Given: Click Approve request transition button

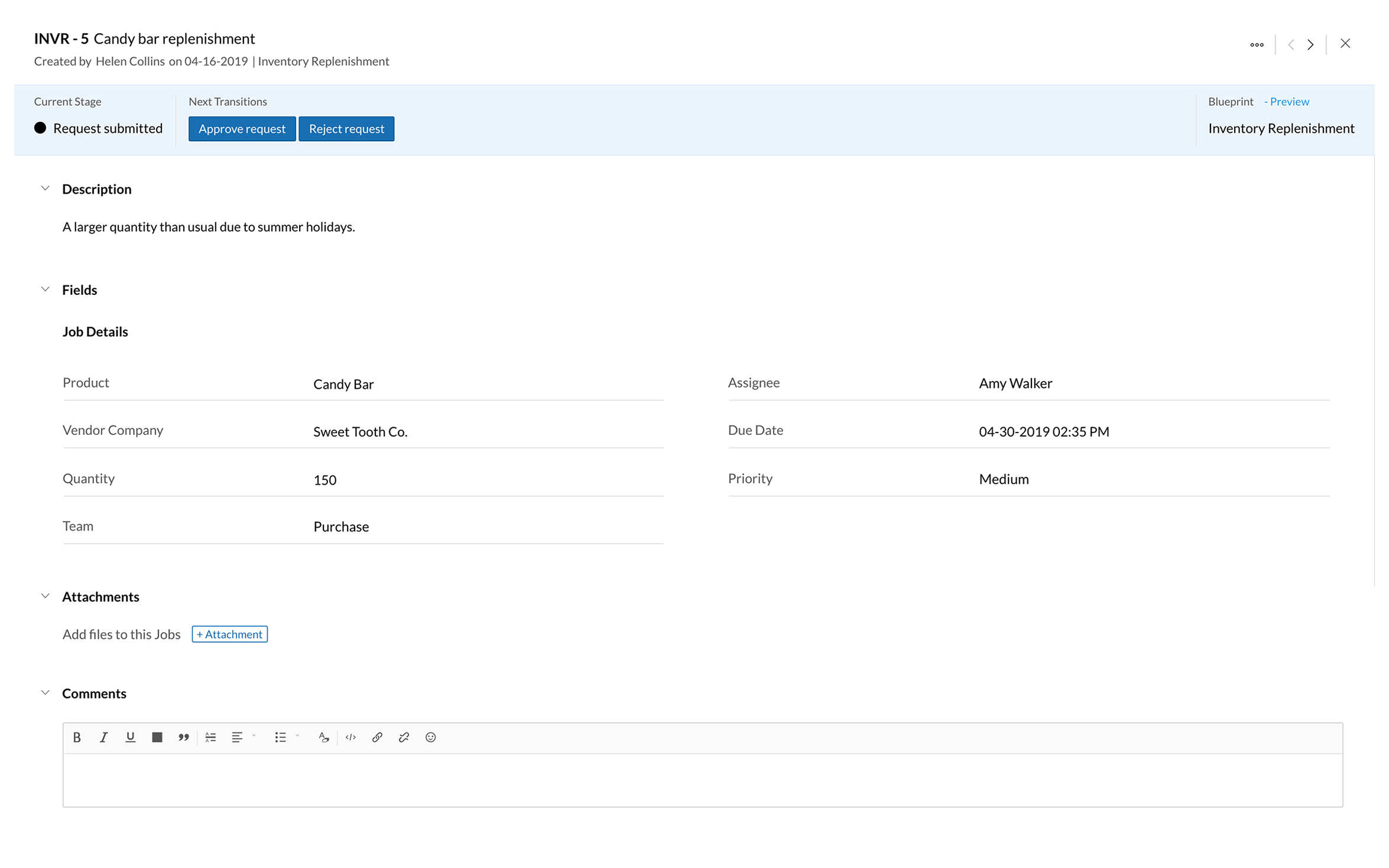Looking at the screenshot, I should click(242, 128).
